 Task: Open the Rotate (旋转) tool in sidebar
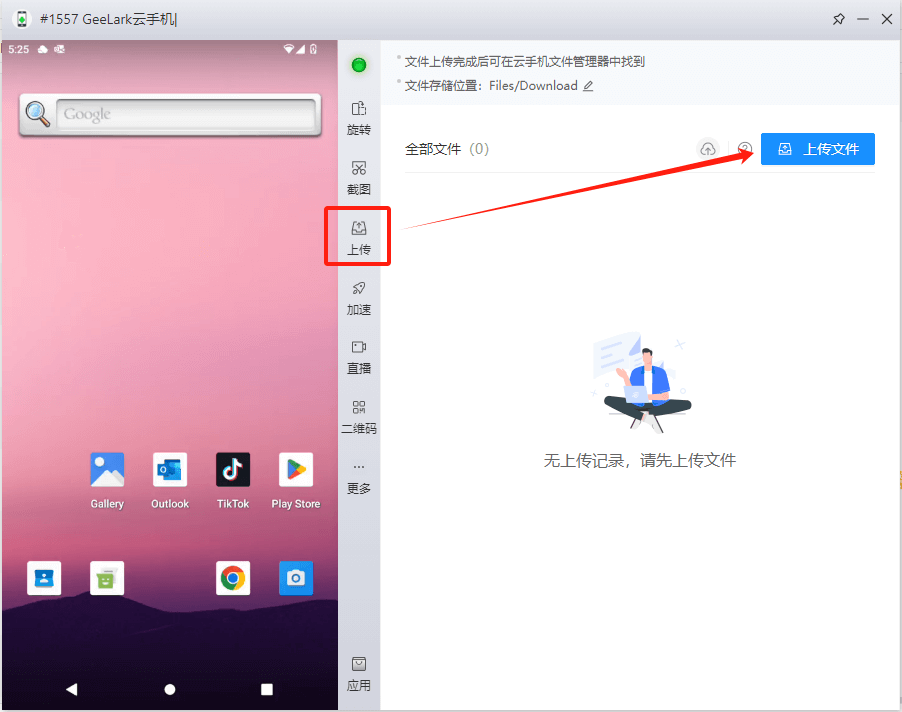pos(358,117)
